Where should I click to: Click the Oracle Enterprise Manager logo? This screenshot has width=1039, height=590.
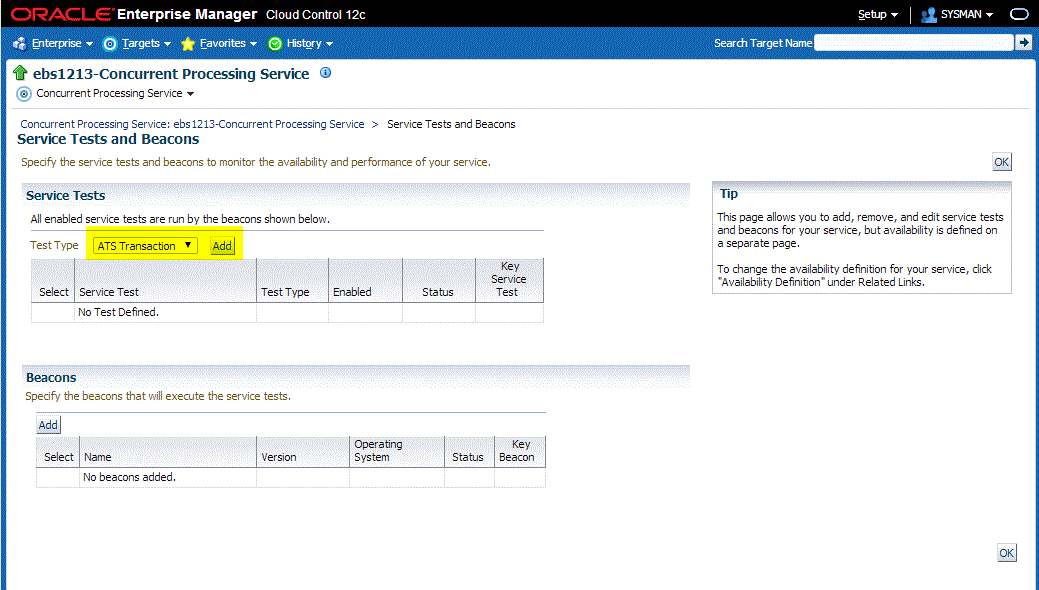pos(134,14)
